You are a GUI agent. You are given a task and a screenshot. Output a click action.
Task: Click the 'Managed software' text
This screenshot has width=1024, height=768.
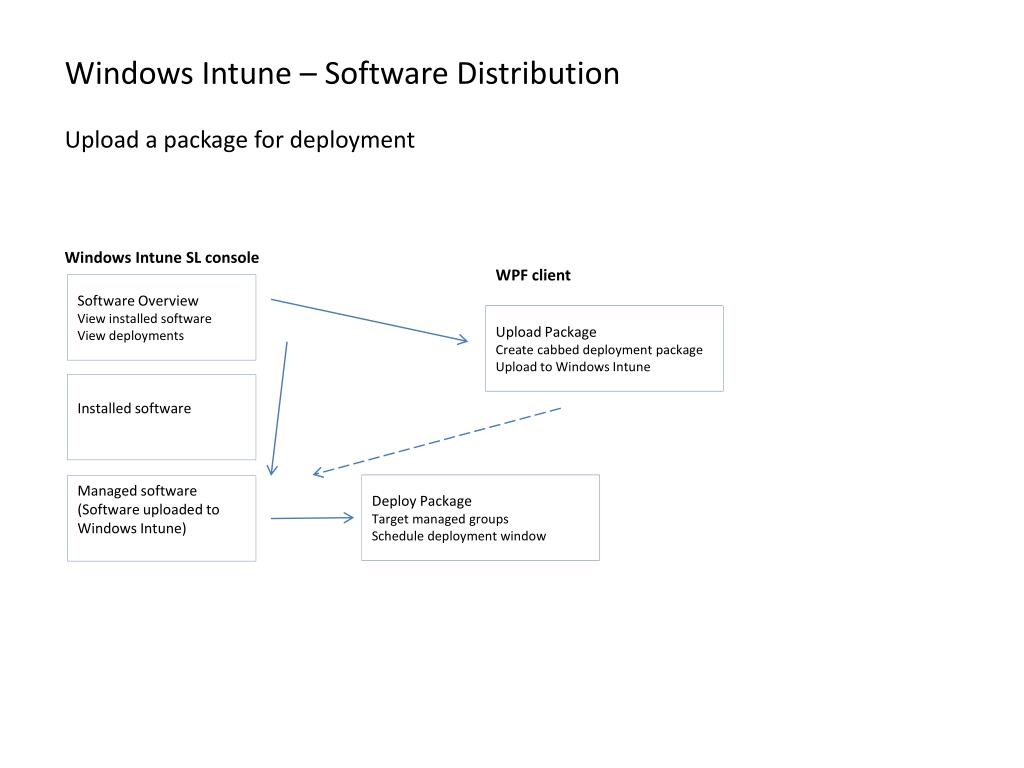(137, 490)
